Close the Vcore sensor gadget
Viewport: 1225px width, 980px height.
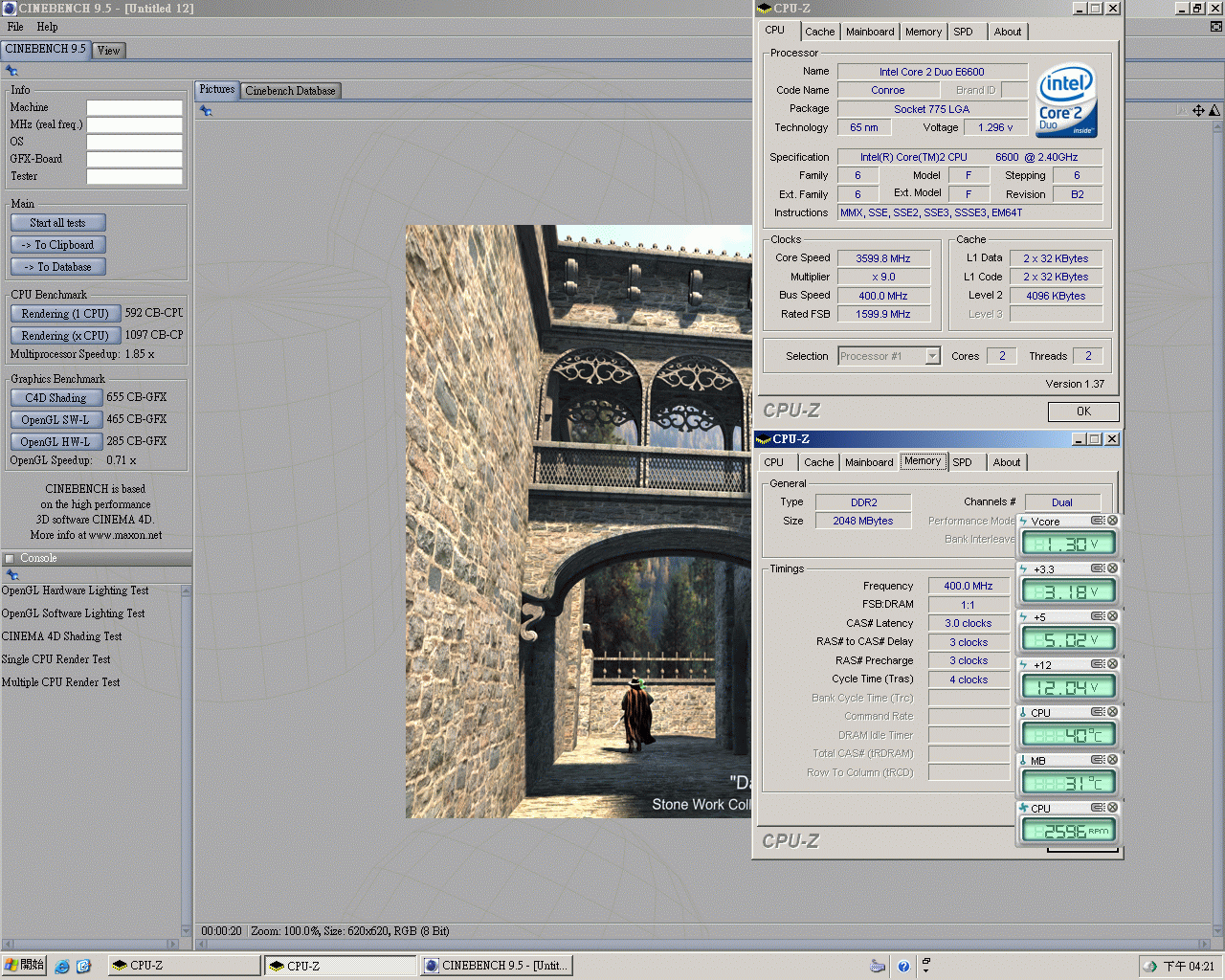(1112, 521)
